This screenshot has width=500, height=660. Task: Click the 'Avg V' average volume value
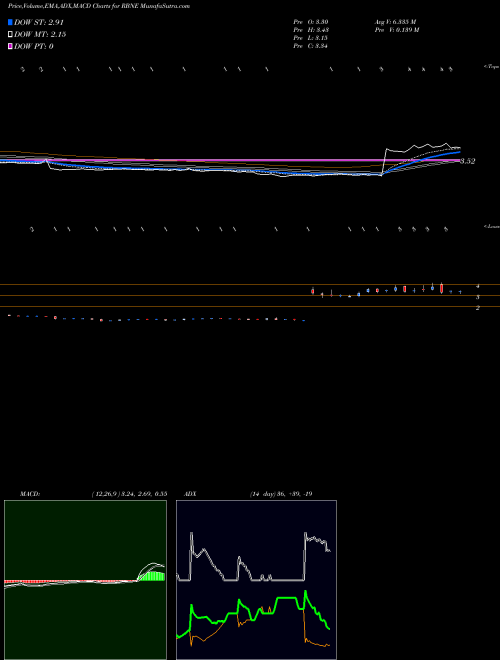(395, 22)
